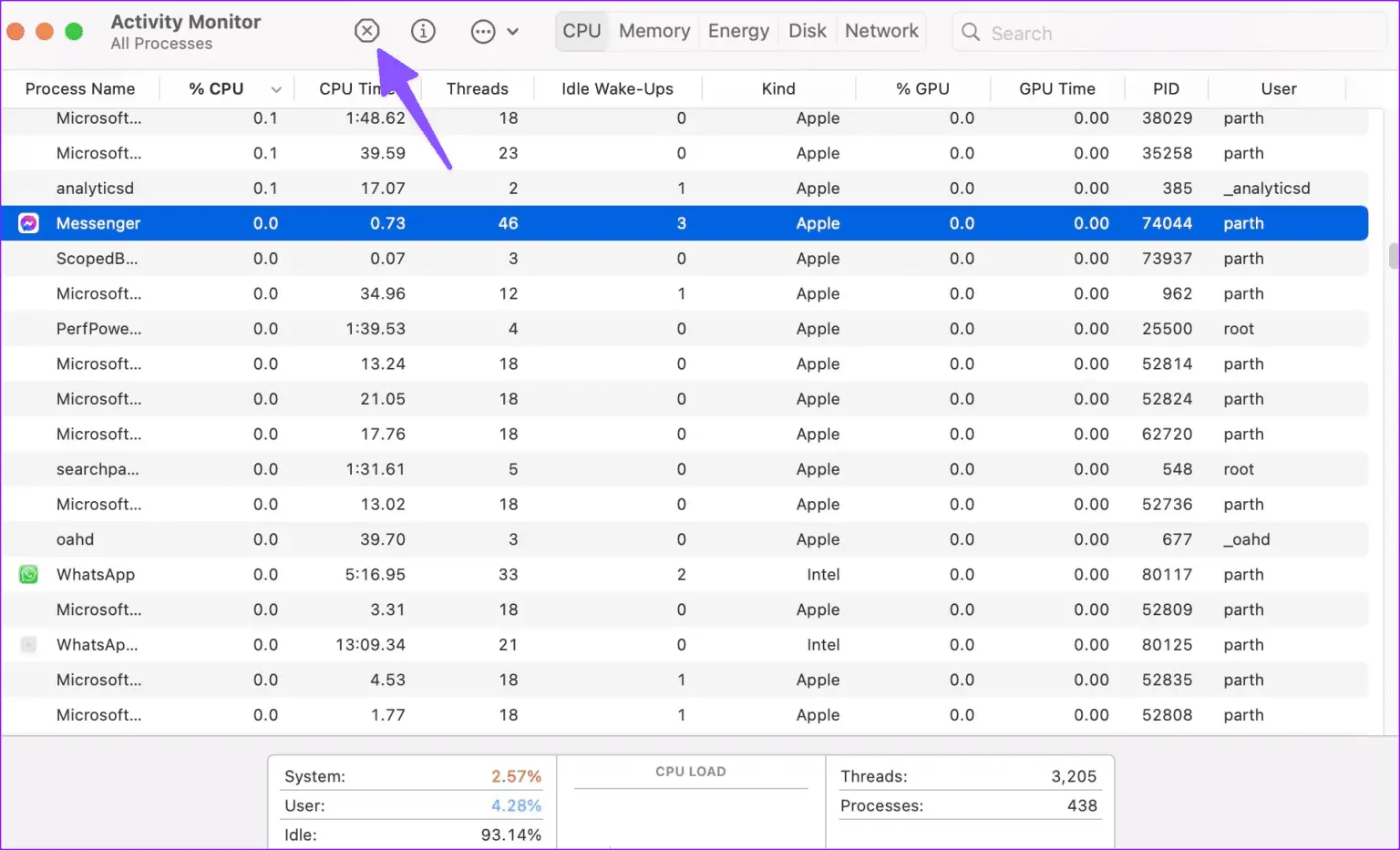This screenshot has height=850, width=1400.
Task: Sort by the User column header
Action: [x=1278, y=88]
